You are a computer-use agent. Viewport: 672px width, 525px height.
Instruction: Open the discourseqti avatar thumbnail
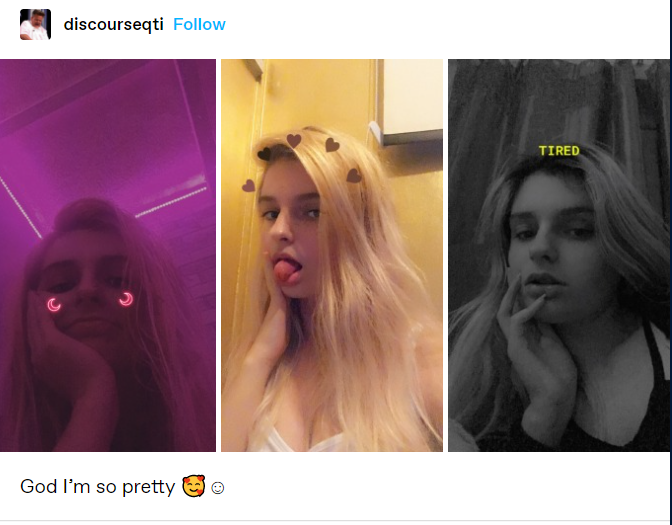click(x=36, y=24)
